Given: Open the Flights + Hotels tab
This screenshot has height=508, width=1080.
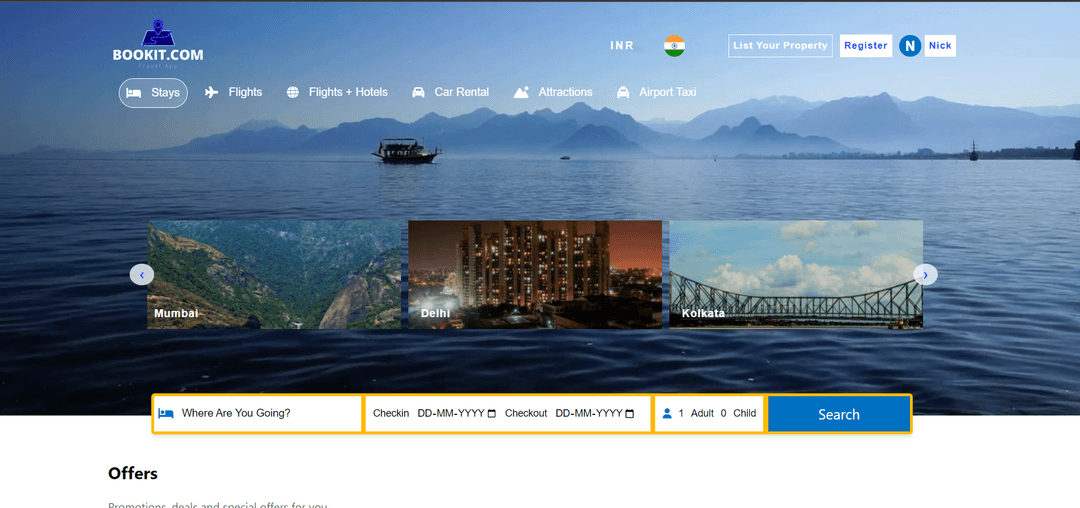Looking at the screenshot, I should pyautogui.click(x=337, y=92).
